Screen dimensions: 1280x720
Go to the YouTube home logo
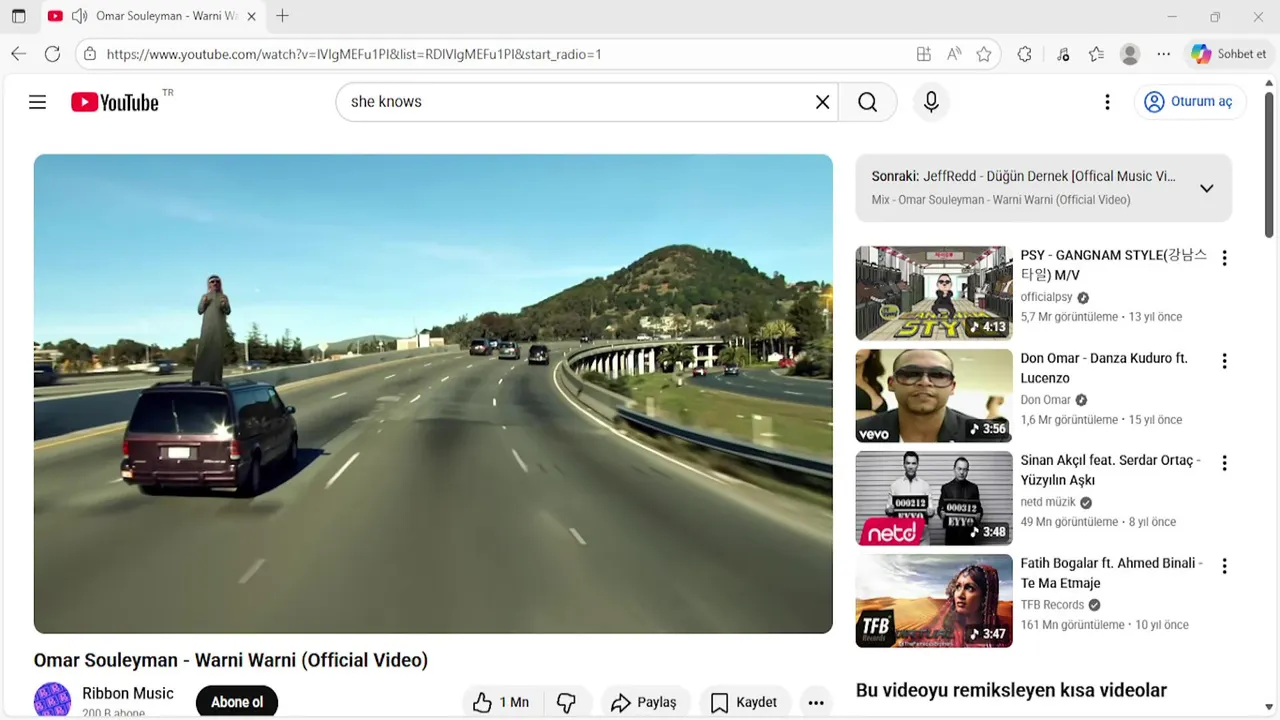point(115,102)
